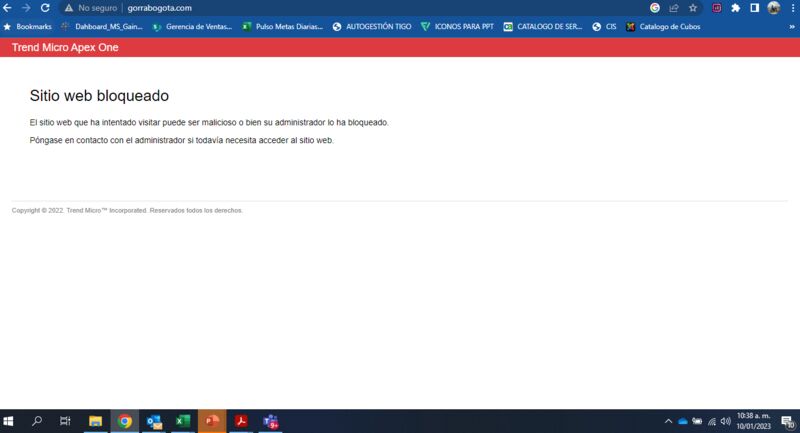Switch to Google Chrome in the taskbar
The image size is (800, 433).
point(124,421)
